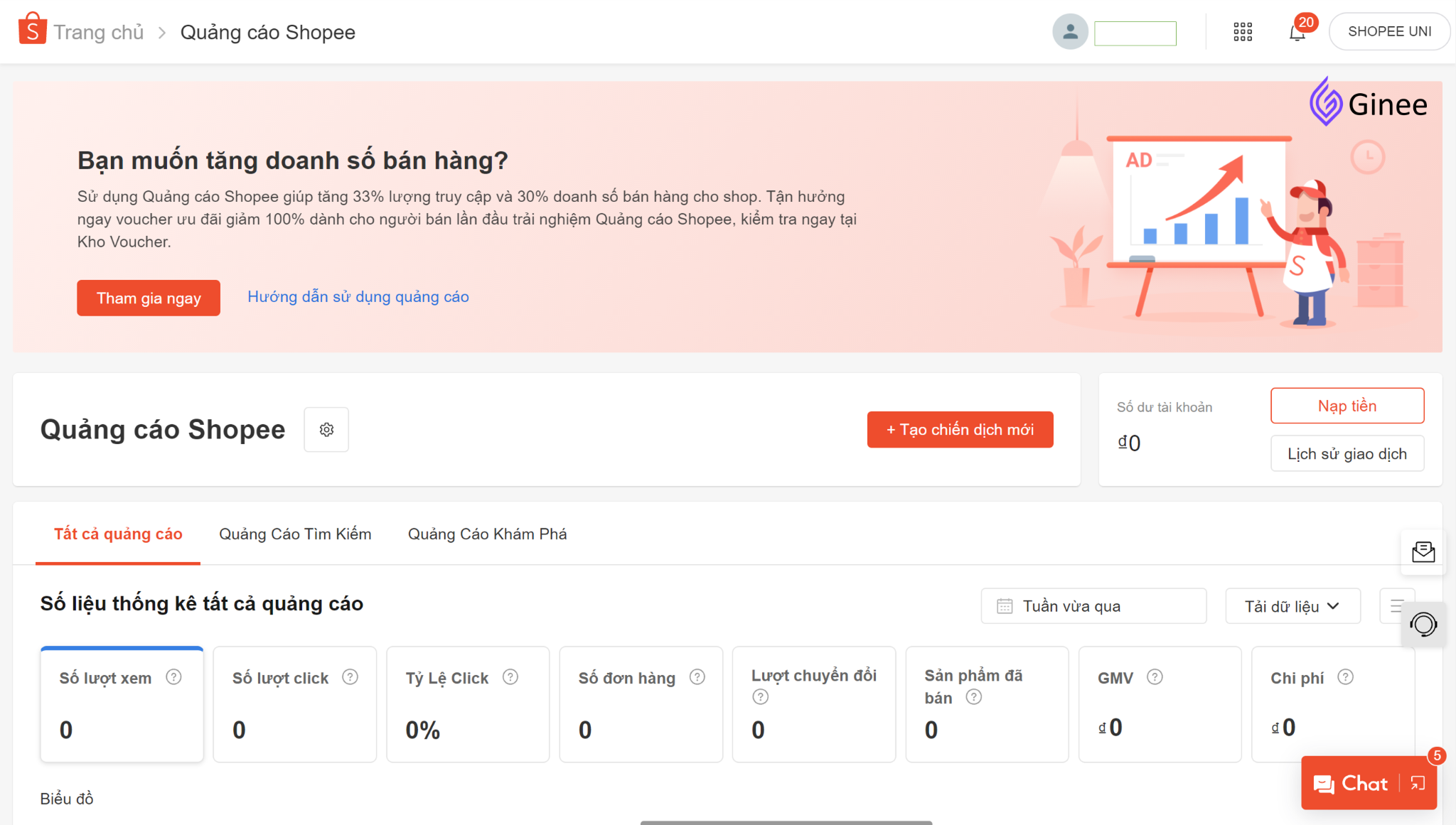Open the apps grid menu icon
Screen dimensions: 1456x825
pyautogui.click(x=1243, y=32)
